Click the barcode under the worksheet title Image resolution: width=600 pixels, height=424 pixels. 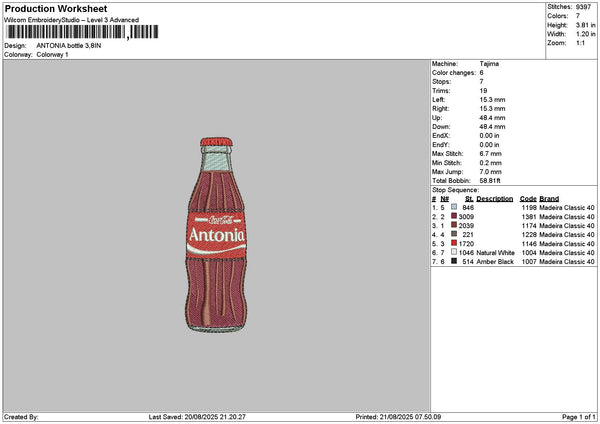tap(82, 32)
